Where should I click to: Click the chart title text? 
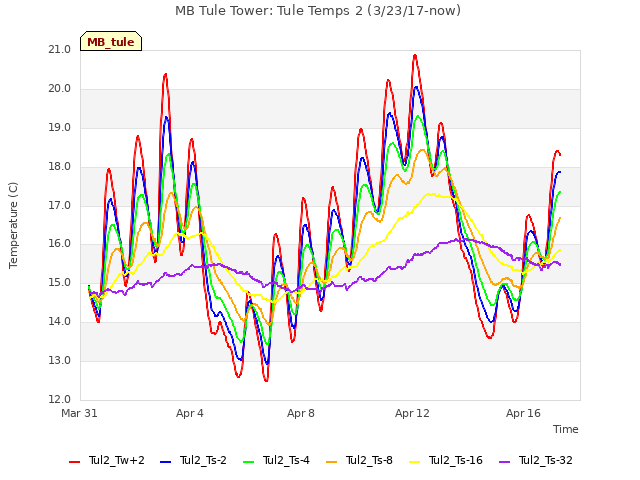coord(318,11)
